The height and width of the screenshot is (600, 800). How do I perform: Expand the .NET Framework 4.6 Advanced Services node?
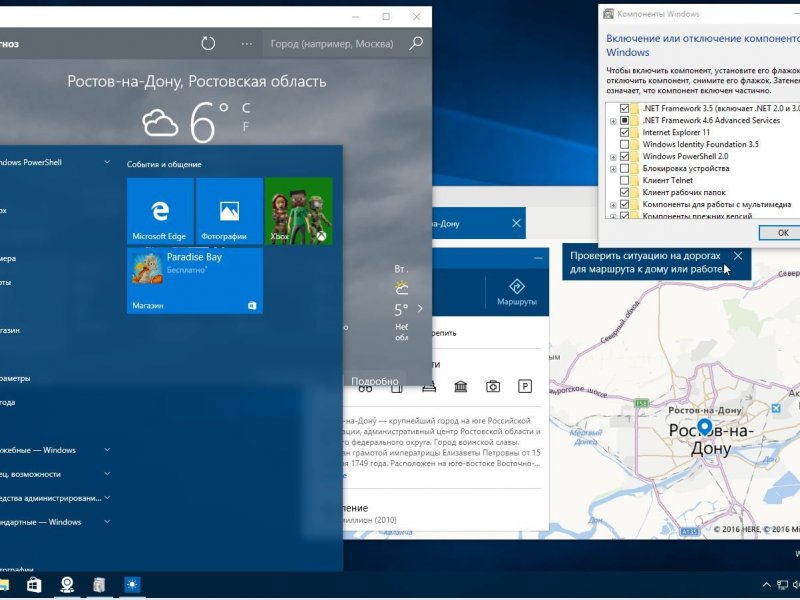[613, 121]
